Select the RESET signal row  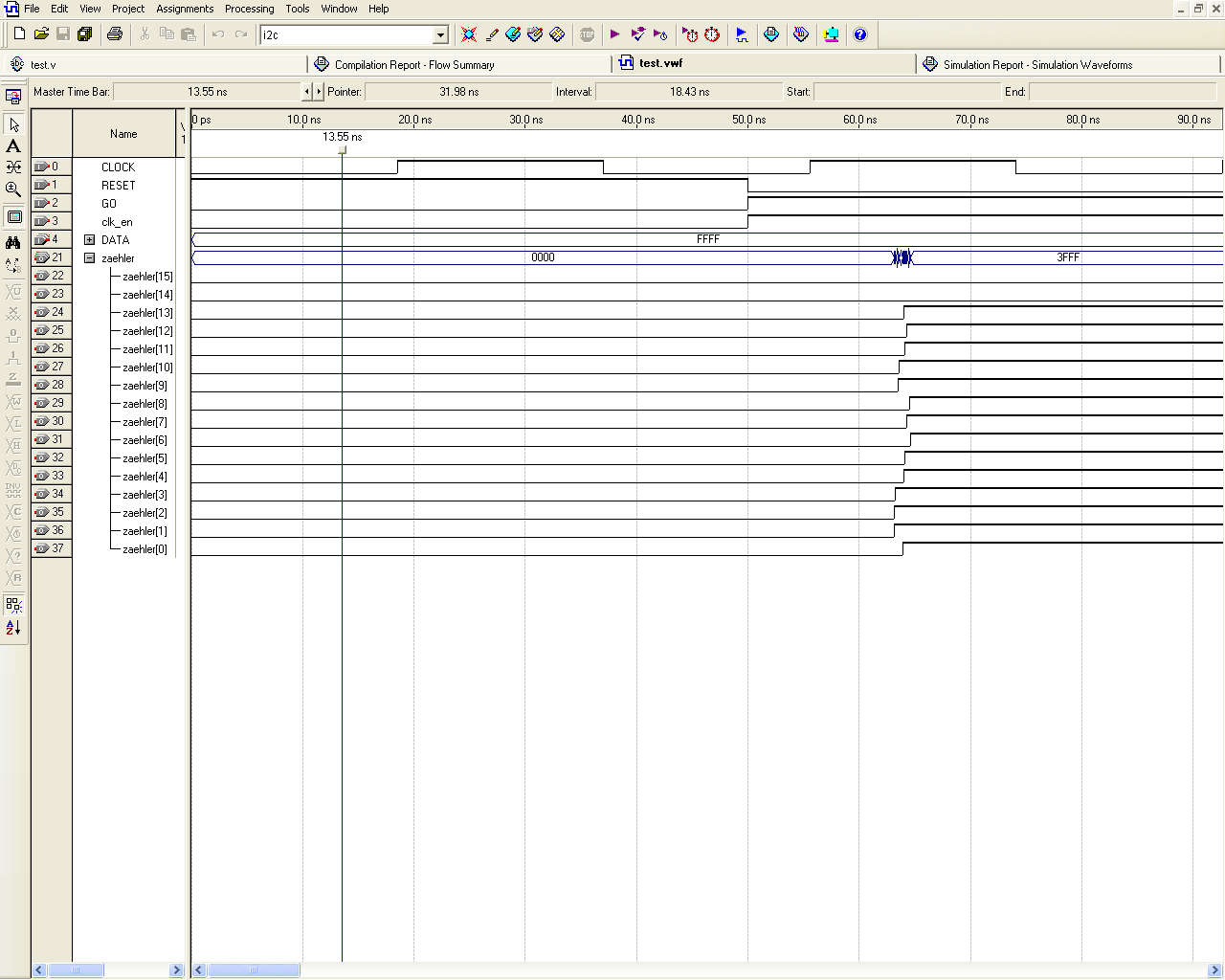point(119,186)
